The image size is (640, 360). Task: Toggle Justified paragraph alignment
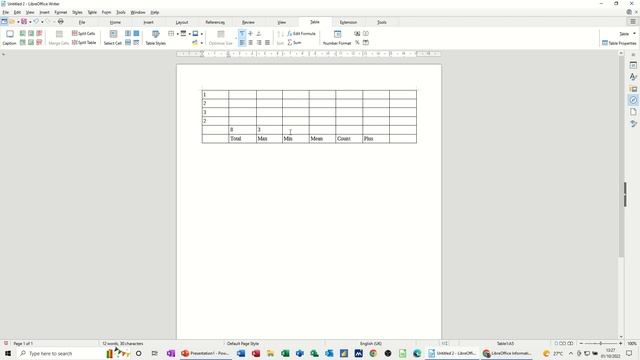point(267,42)
